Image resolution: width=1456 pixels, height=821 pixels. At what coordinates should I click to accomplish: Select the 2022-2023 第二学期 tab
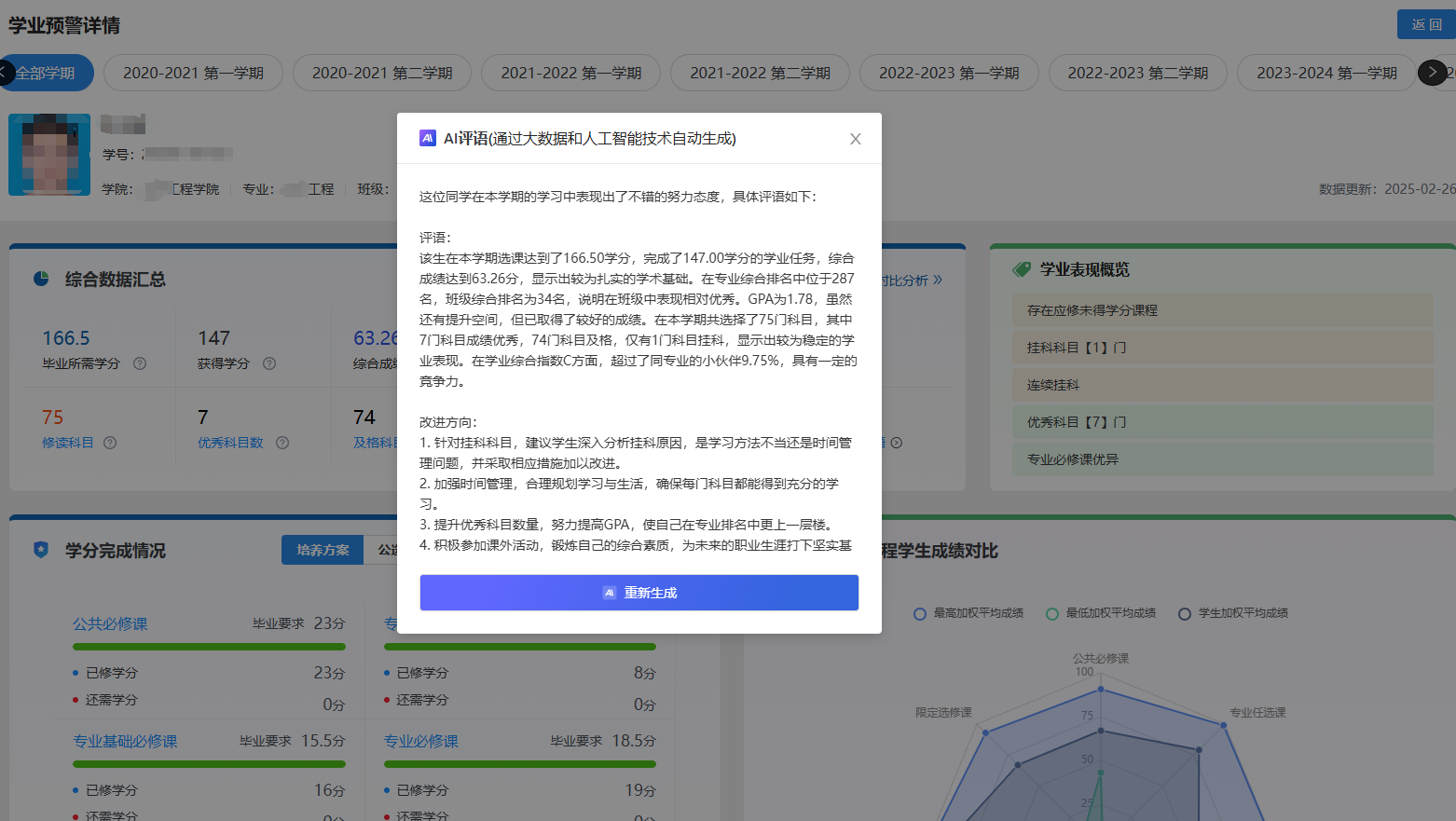[1137, 73]
